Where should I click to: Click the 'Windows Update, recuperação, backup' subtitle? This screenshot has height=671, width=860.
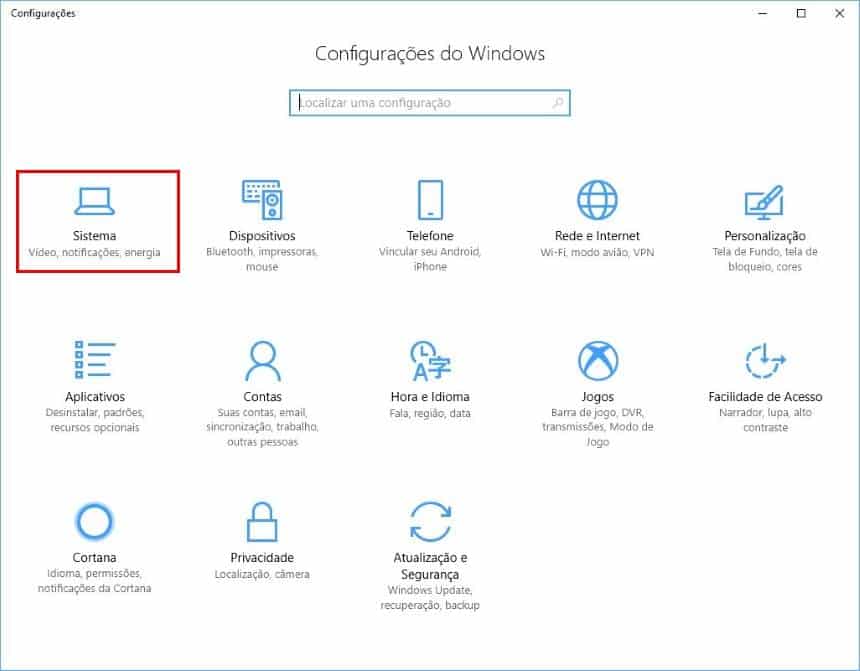pos(429,597)
